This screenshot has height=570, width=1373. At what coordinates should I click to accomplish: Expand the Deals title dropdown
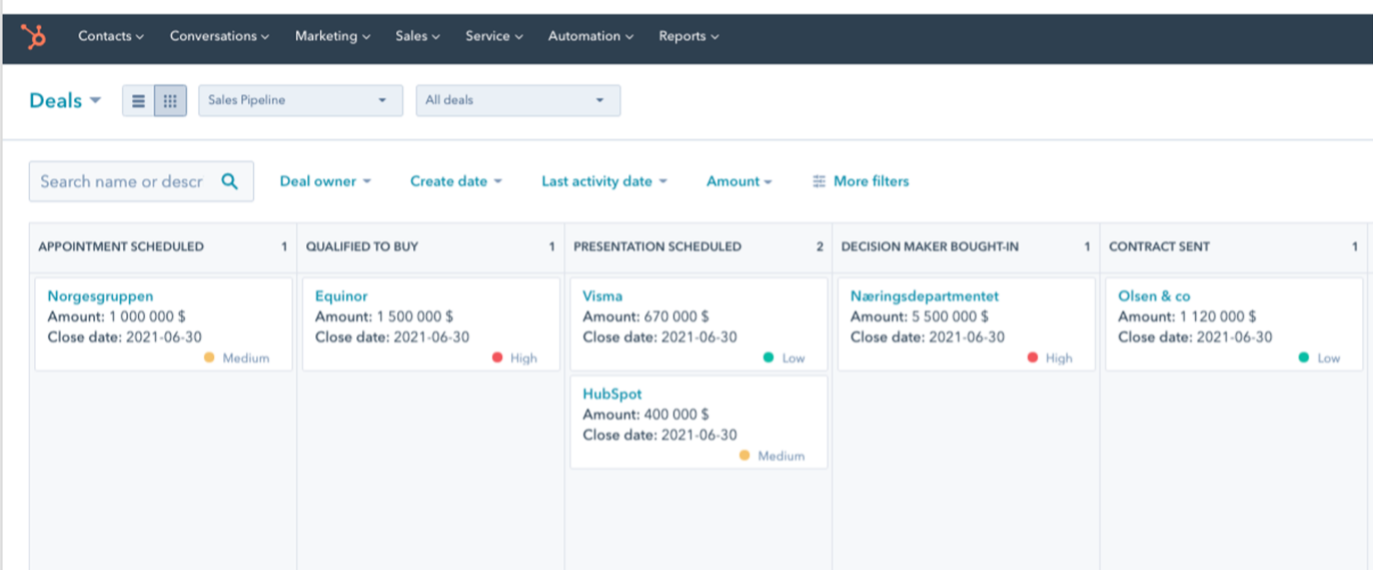tap(65, 100)
